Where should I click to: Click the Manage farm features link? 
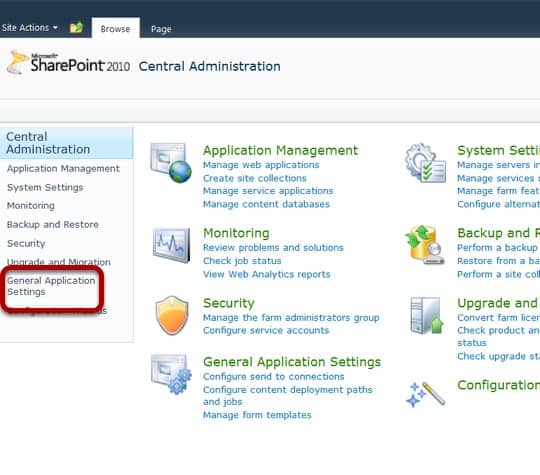click(498, 191)
